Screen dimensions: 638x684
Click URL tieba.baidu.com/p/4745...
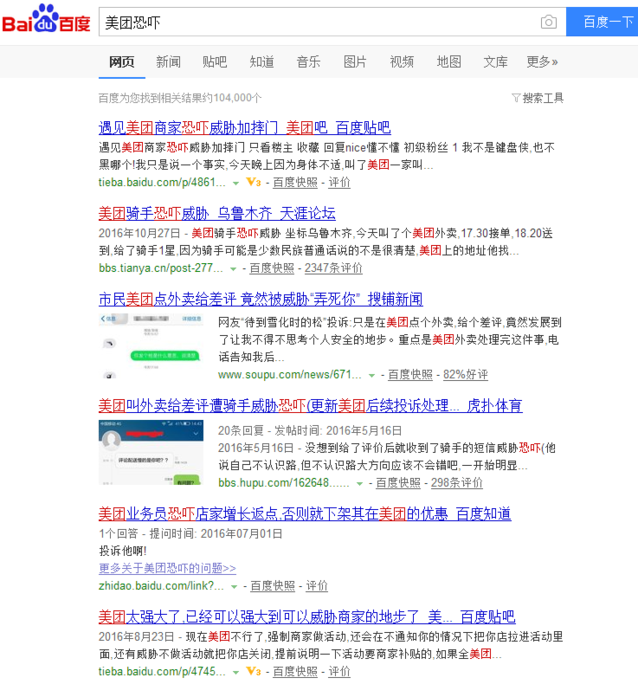(x=162, y=671)
